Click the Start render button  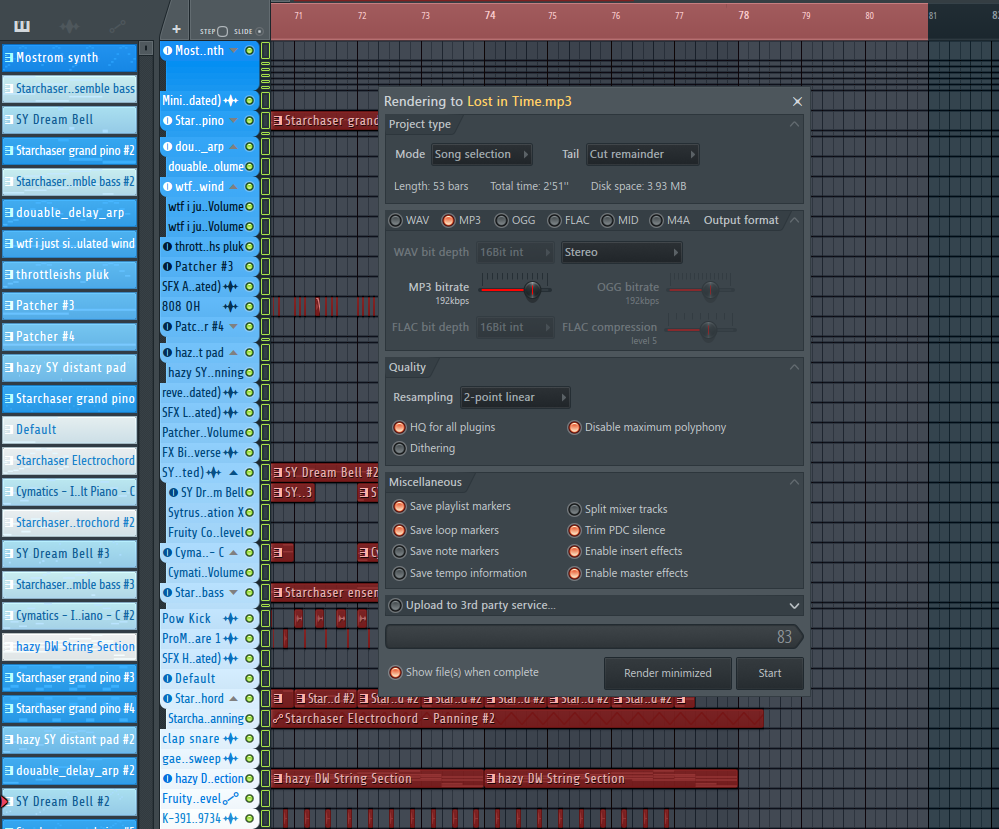pos(769,674)
